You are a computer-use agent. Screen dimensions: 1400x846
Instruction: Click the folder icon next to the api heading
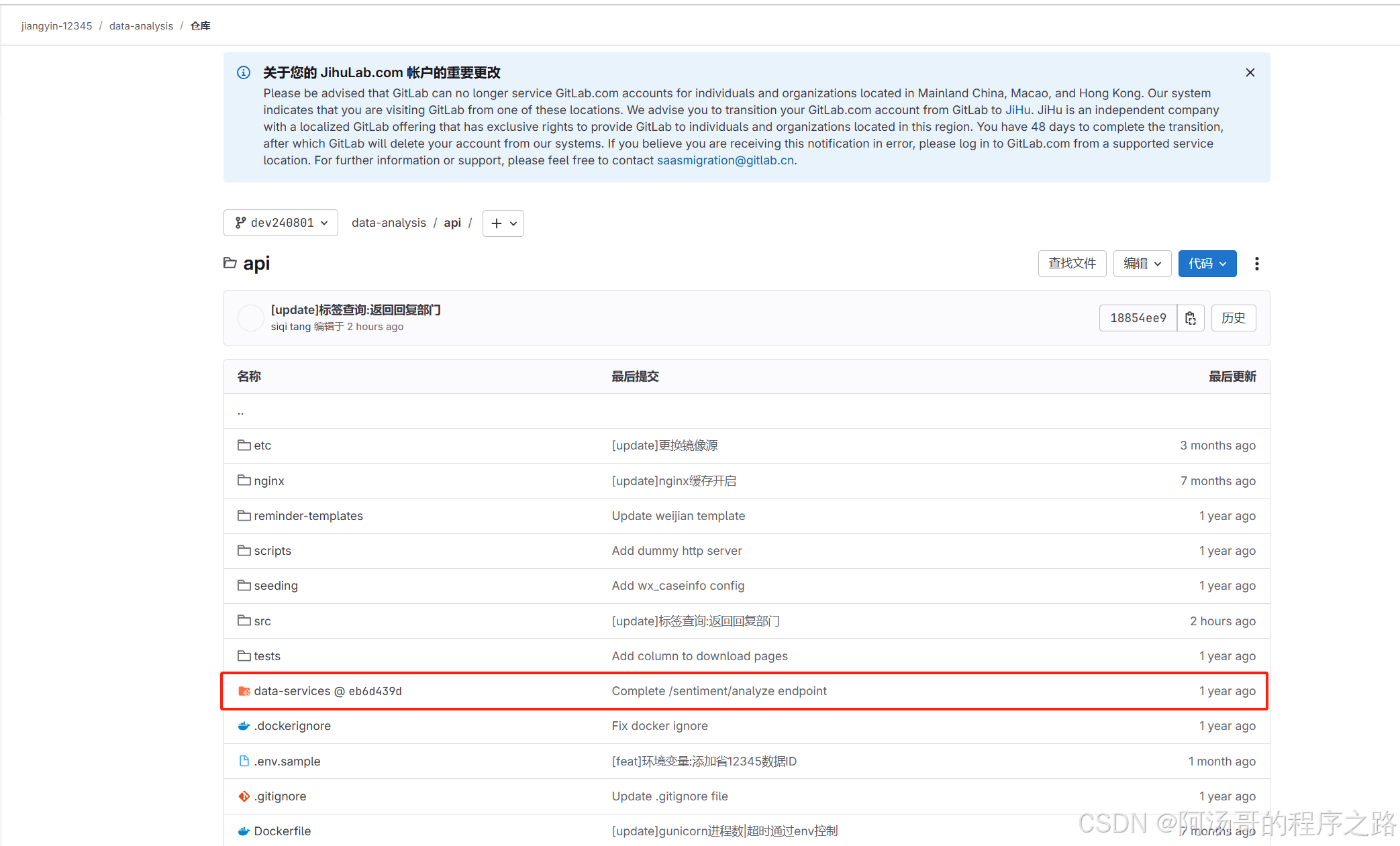click(230, 263)
